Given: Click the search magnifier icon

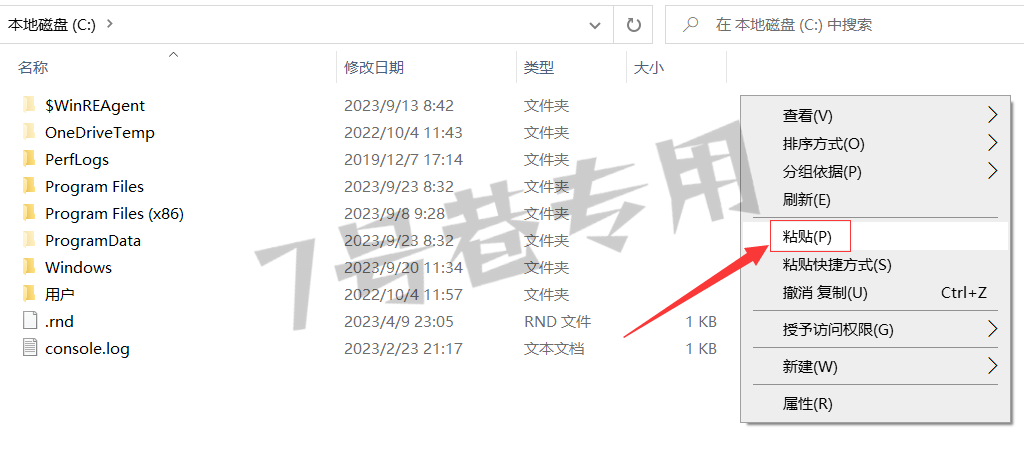Looking at the screenshot, I should (690, 25).
